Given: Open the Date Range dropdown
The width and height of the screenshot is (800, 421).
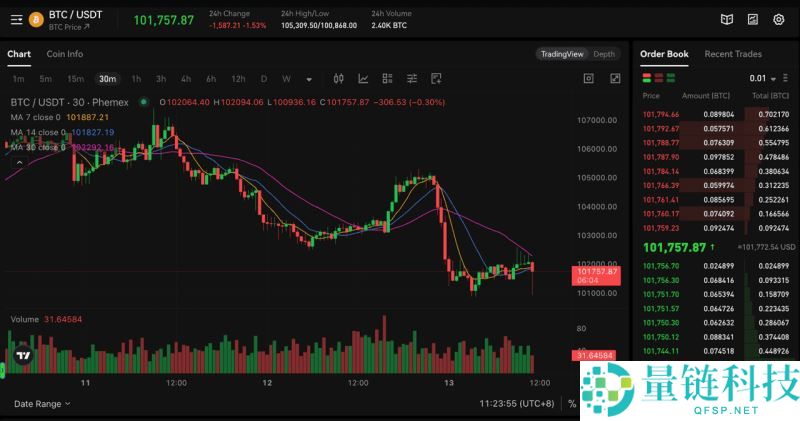Looking at the screenshot, I should click(x=42, y=404).
